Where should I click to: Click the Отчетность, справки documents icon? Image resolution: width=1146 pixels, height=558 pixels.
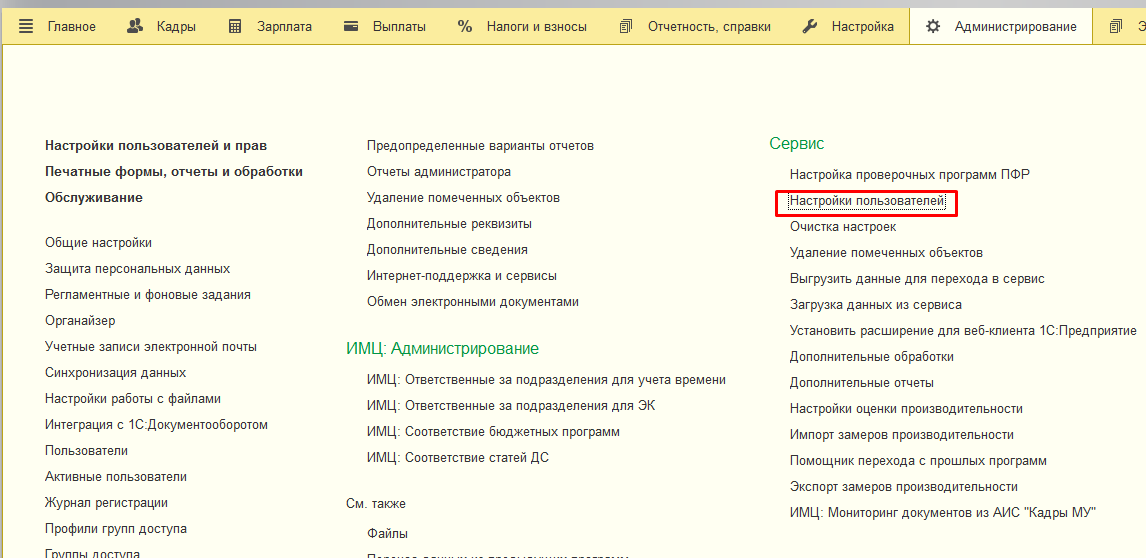(x=626, y=27)
